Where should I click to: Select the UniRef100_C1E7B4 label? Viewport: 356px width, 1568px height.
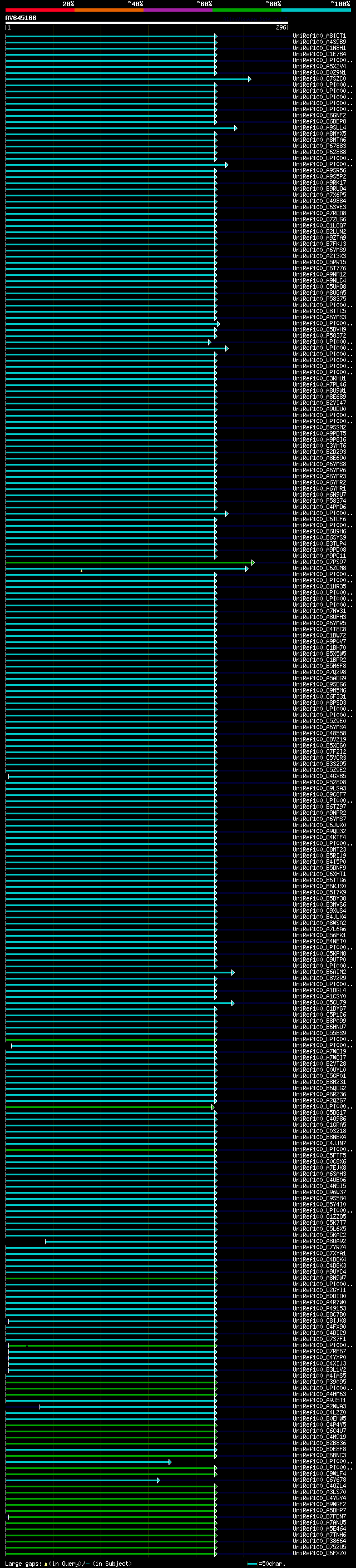coord(319,54)
